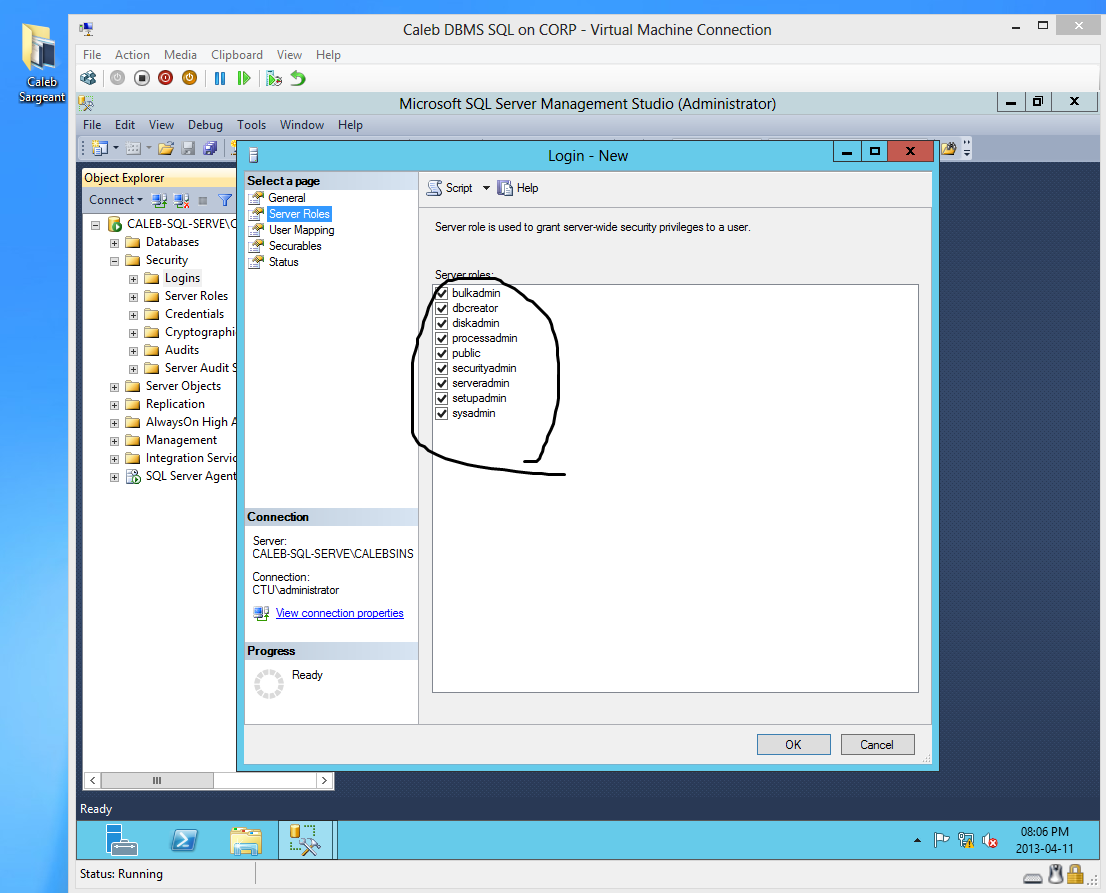Image resolution: width=1106 pixels, height=893 pixels.
Task: Click Object Explorer scroll left arrow
Action: coord(92,780)
